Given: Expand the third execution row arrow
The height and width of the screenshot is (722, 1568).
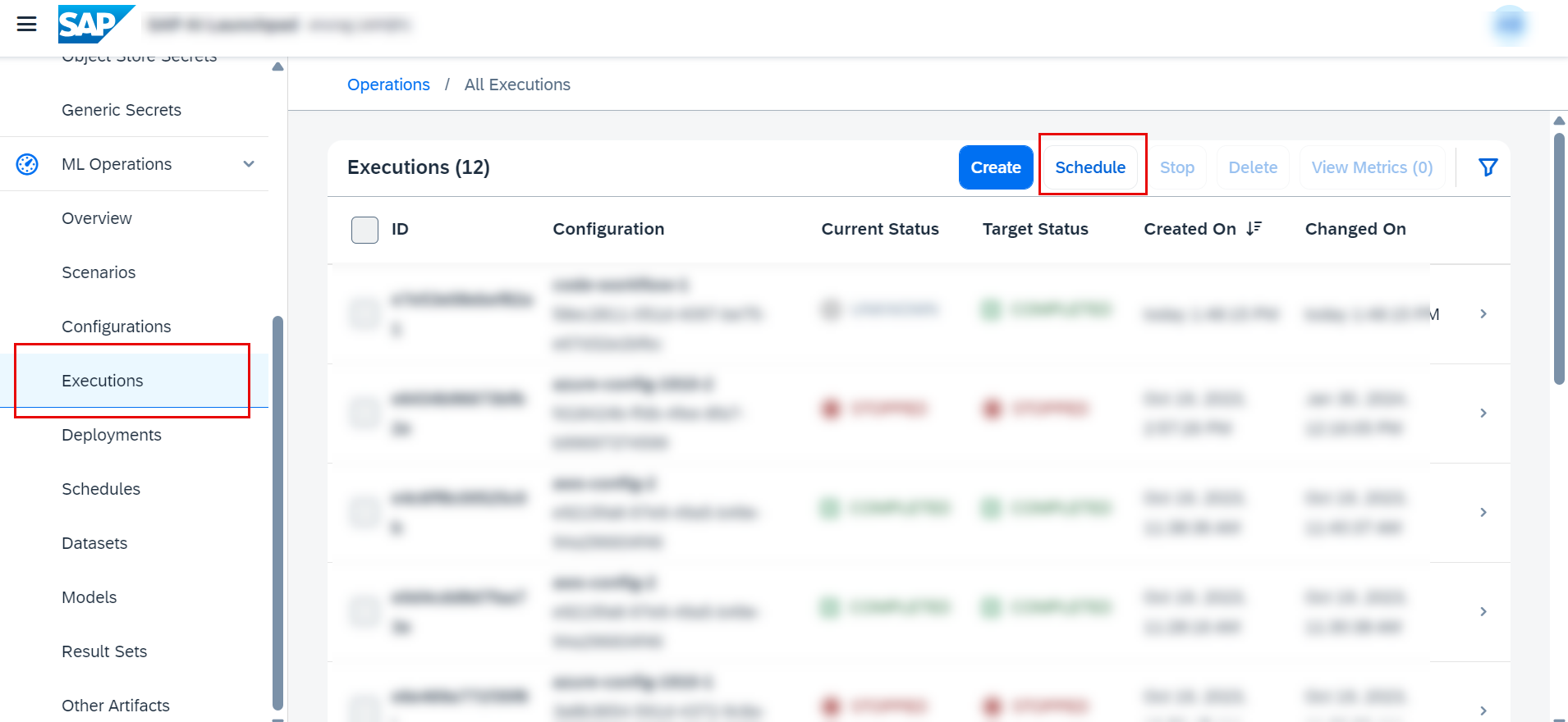Looking at the screenshot, I should [x=1483, y=513].
